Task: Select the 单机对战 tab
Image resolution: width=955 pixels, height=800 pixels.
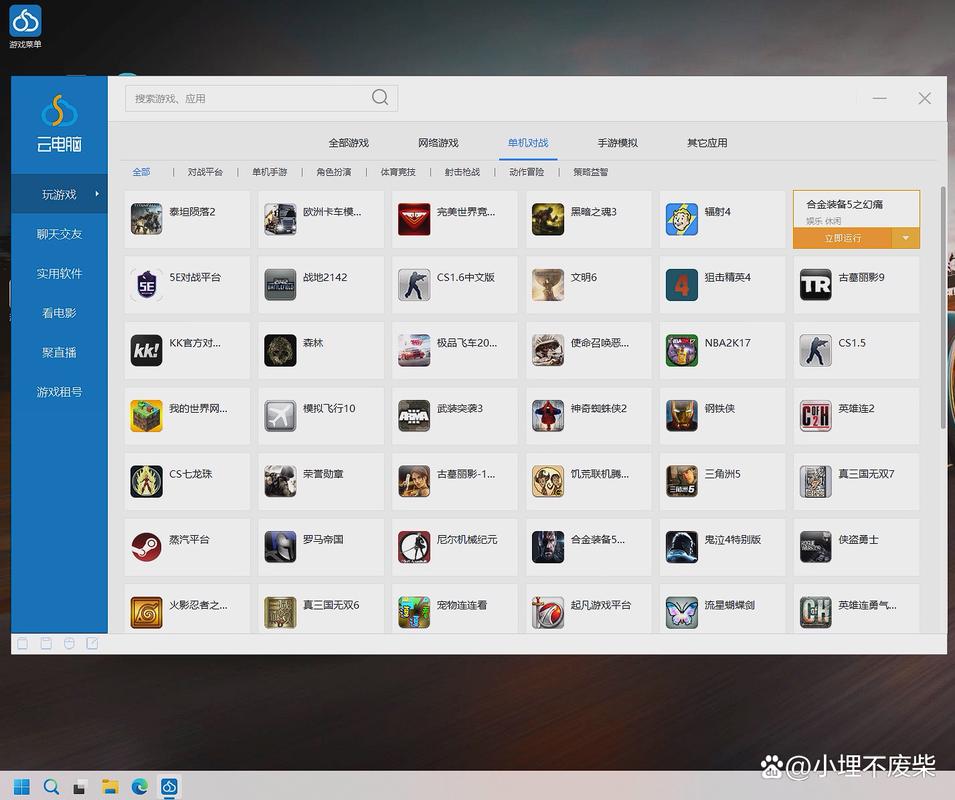Action: [x=528, y=143]
